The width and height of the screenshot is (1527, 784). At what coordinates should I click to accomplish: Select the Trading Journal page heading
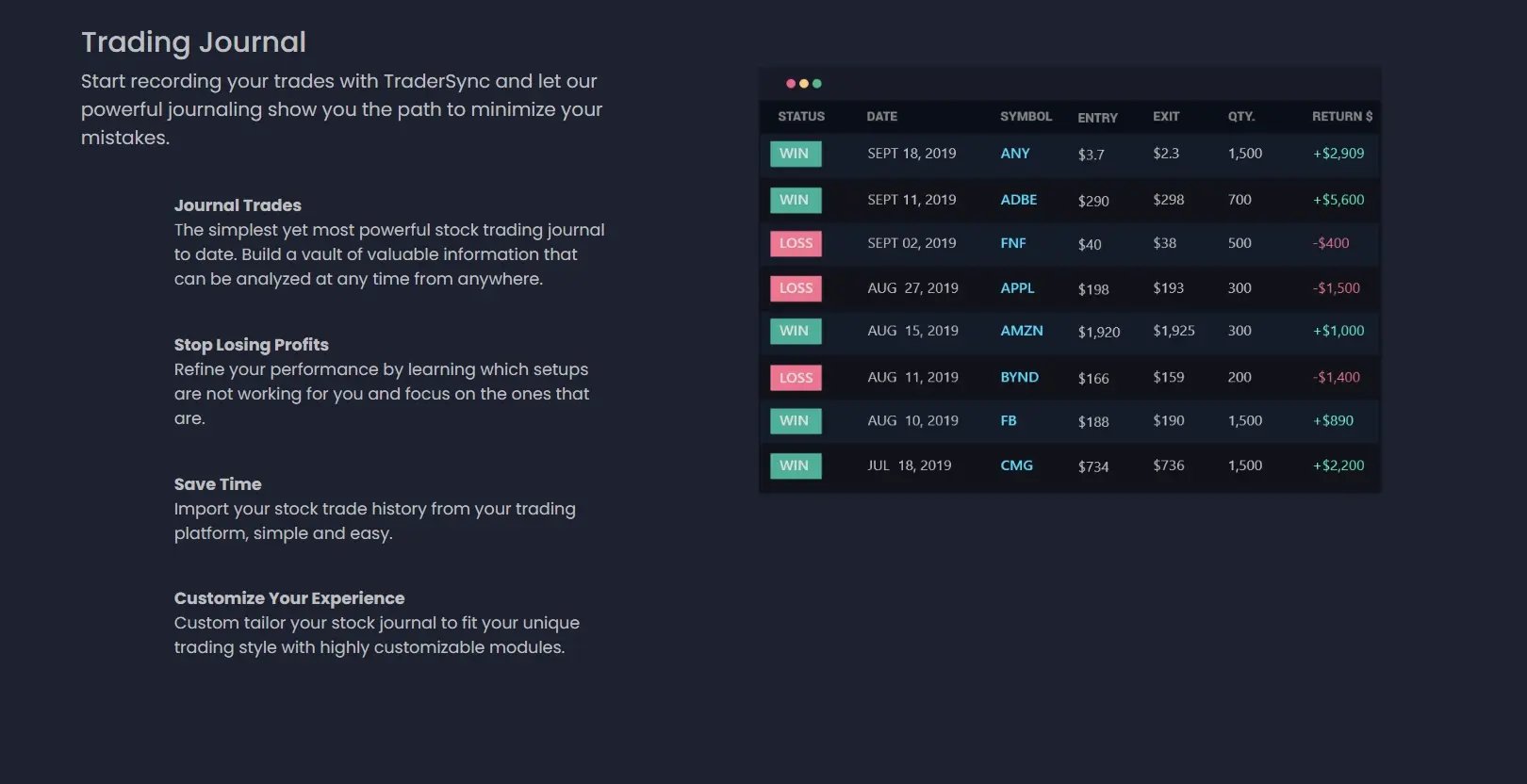193,41
